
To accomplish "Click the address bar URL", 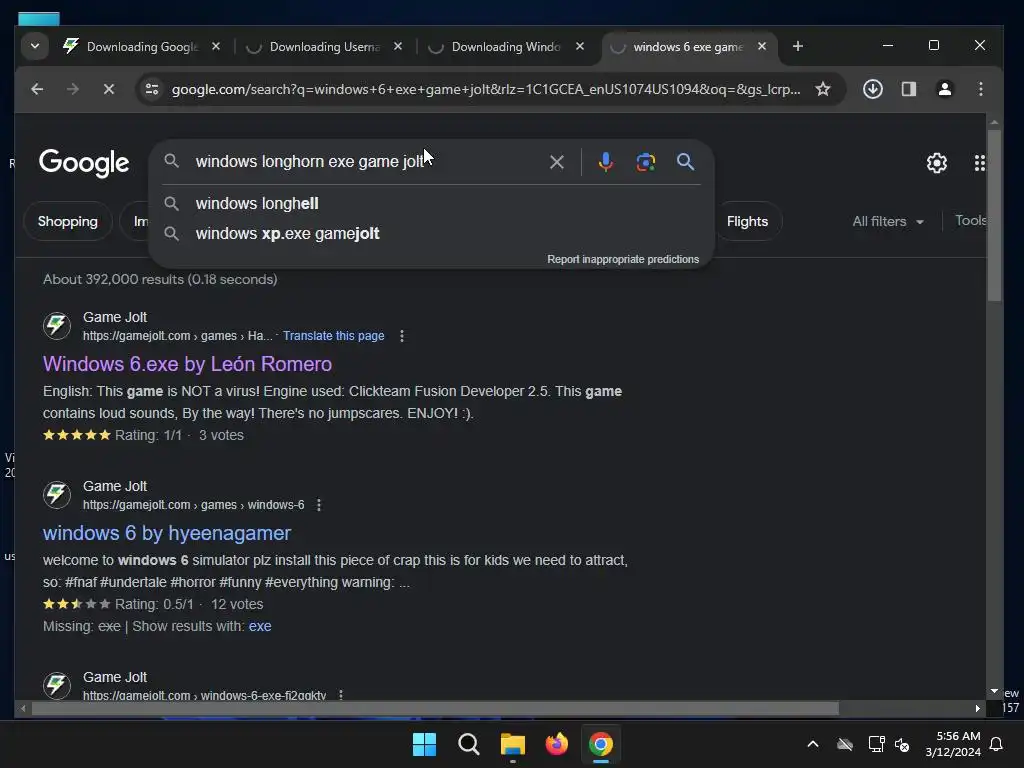I will (486, 89).
